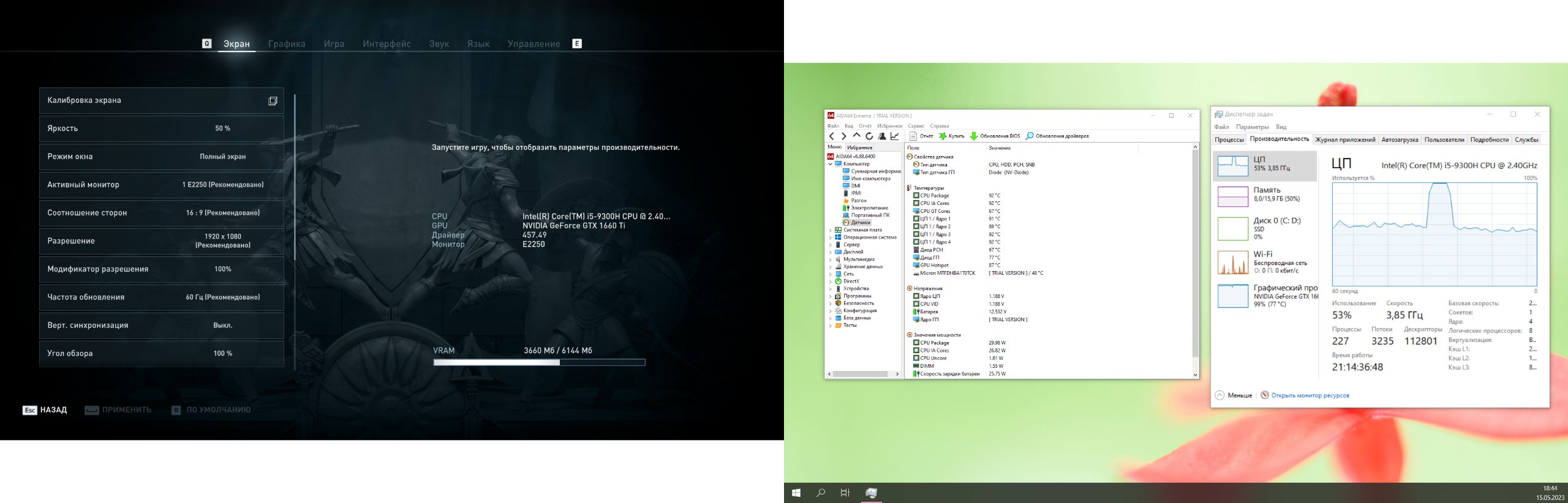This screenshot has height=503, width=1568.
Task: Expand the Системная плата node
Action: [x=831, y=230]
